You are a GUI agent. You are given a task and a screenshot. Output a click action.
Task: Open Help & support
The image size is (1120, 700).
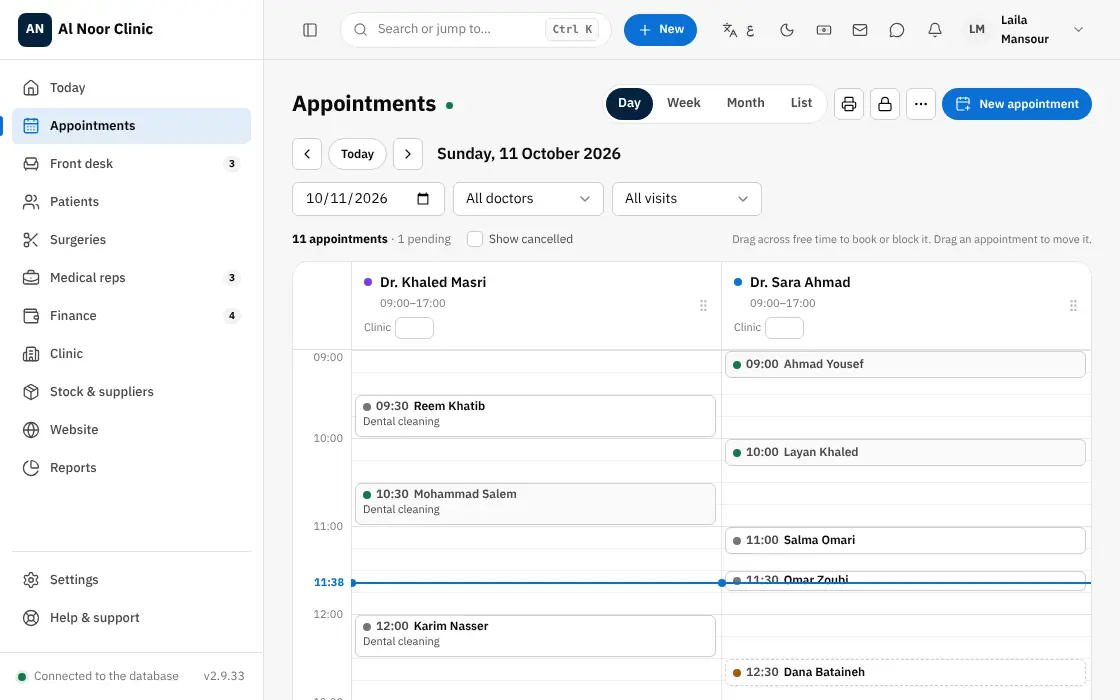pyautogui.click(x=131, y=618)
